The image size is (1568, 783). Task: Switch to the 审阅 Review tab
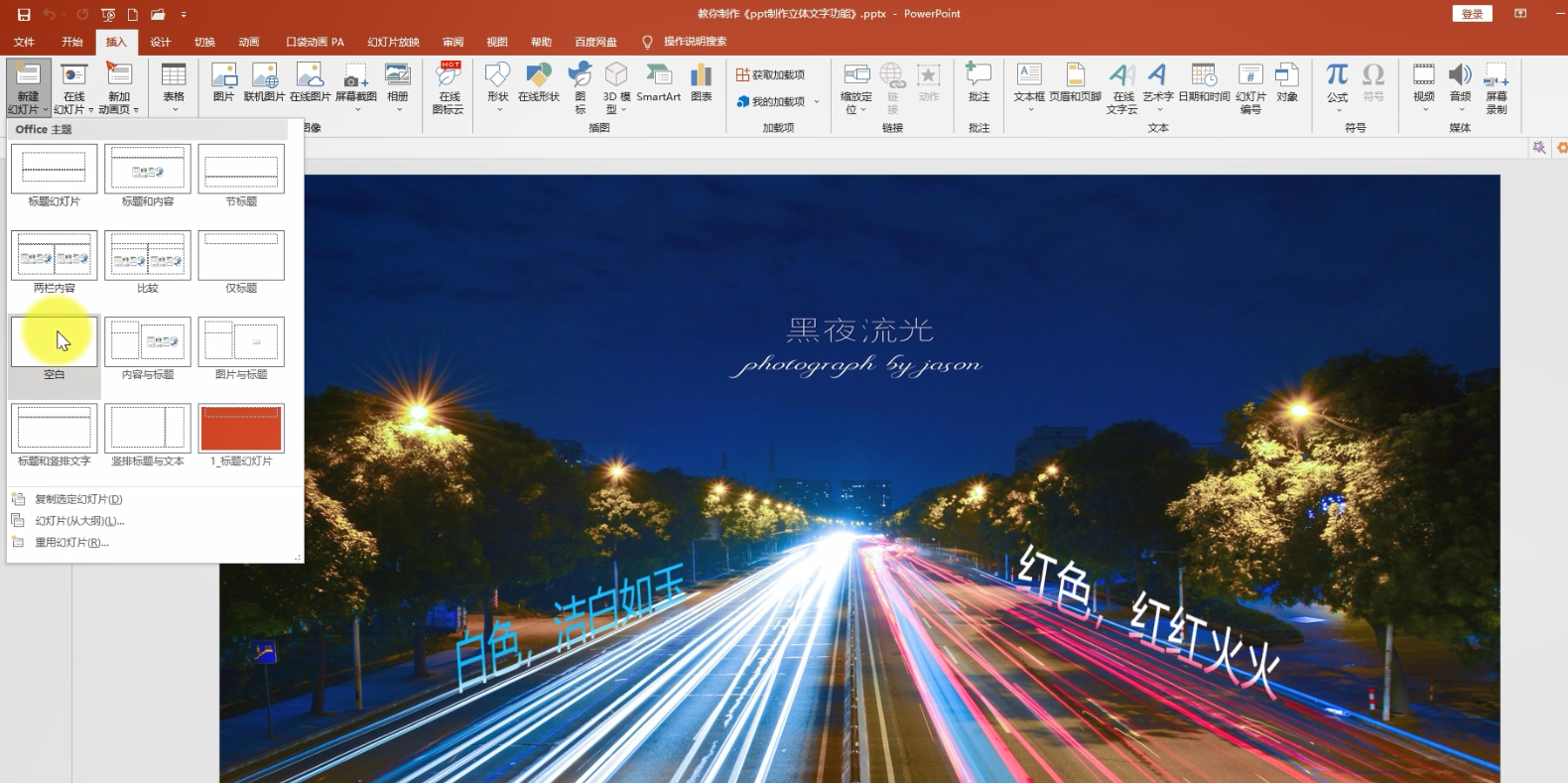[454, 42]
